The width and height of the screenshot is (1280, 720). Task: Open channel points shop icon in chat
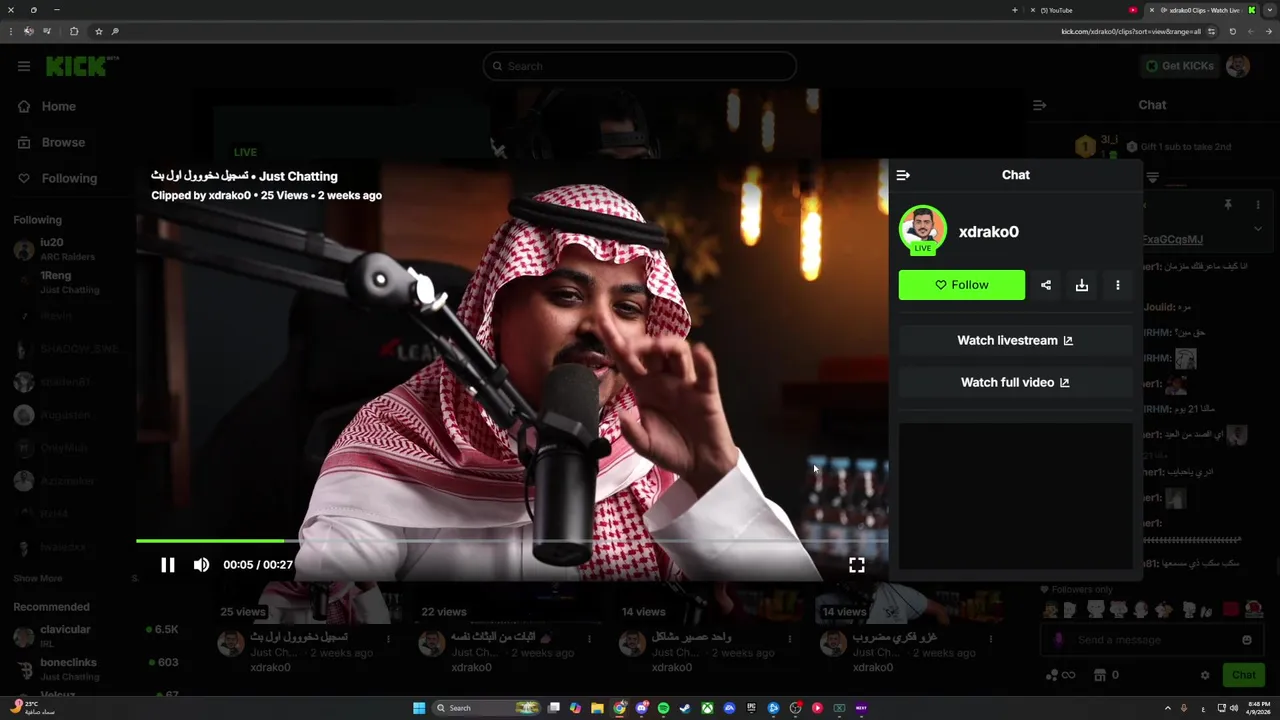[1100, 675]
